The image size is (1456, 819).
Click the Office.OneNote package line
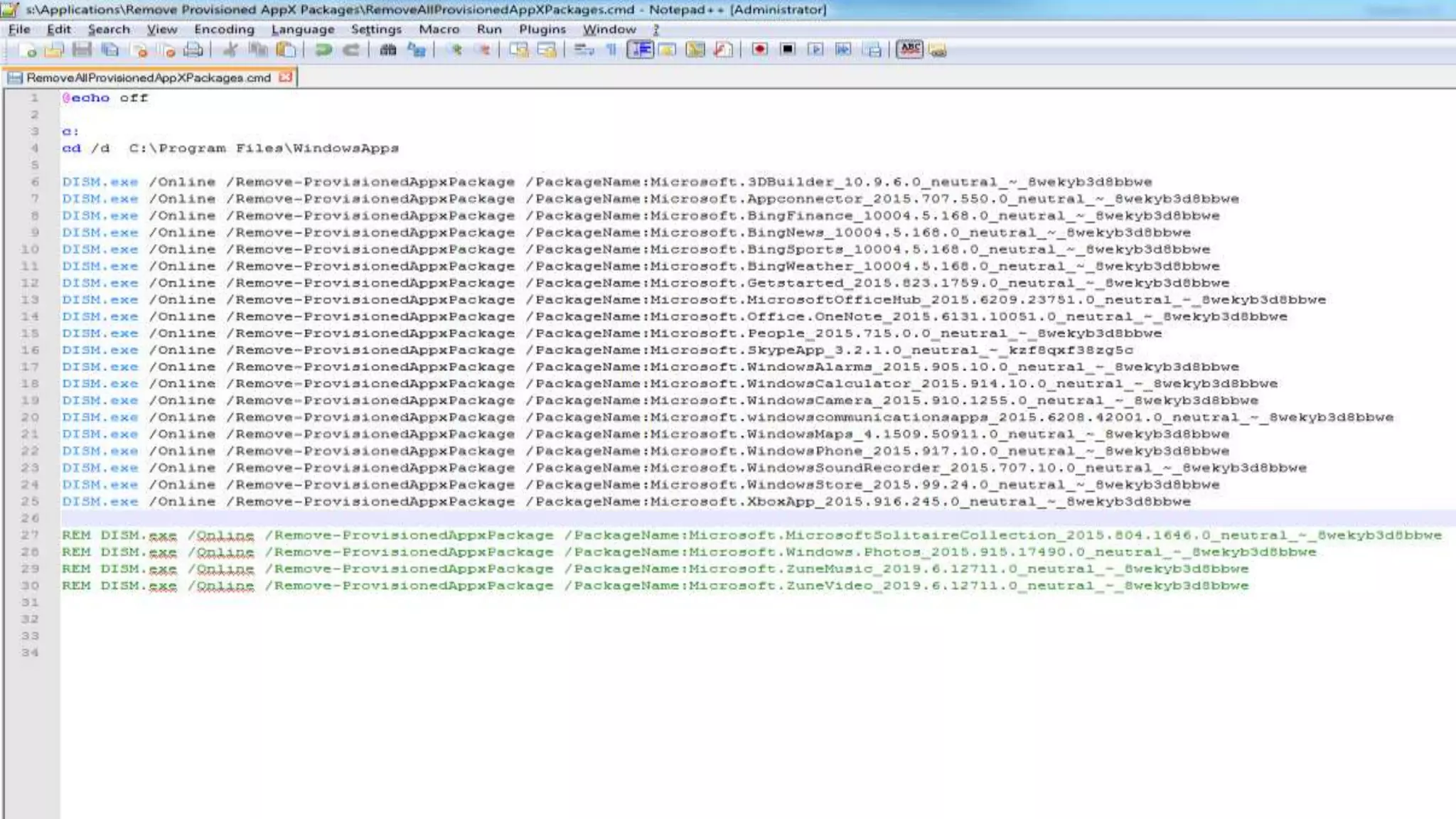pos(675,316)
